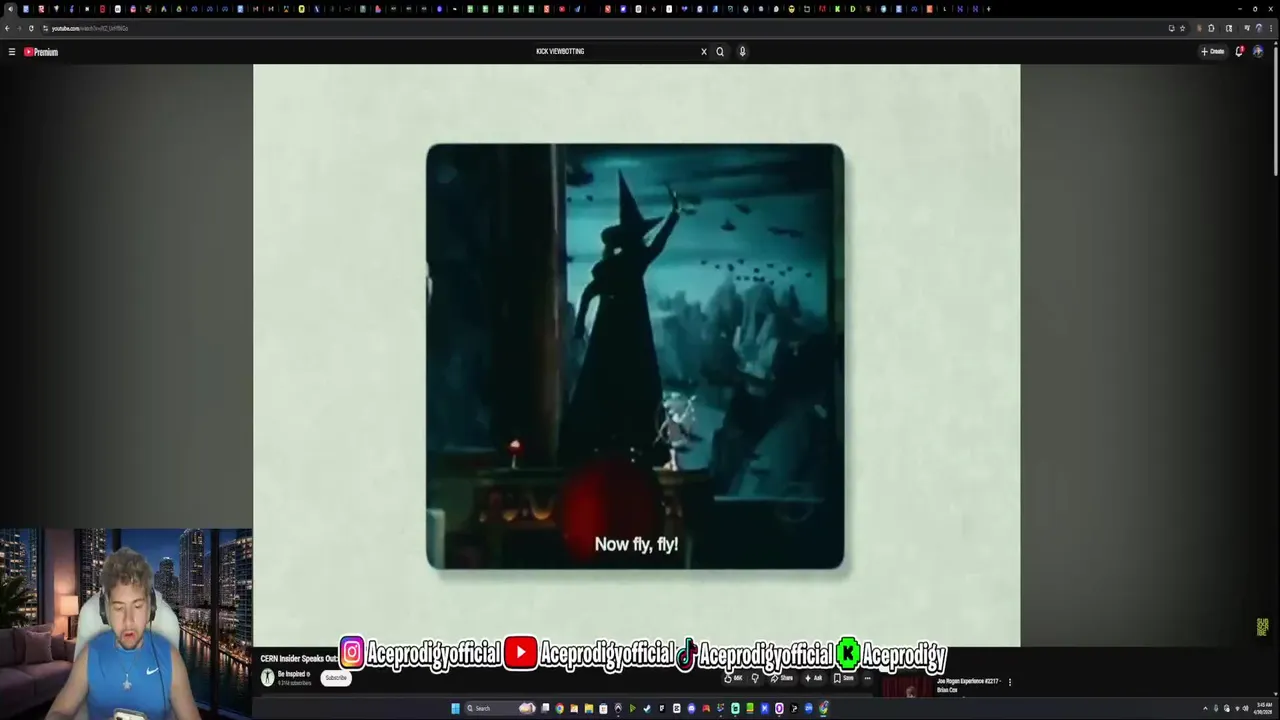The width and height of the screenshot is (1280, 720).
Task: Open the YouTube hamburger guide menu
Action: click(12, 52)
